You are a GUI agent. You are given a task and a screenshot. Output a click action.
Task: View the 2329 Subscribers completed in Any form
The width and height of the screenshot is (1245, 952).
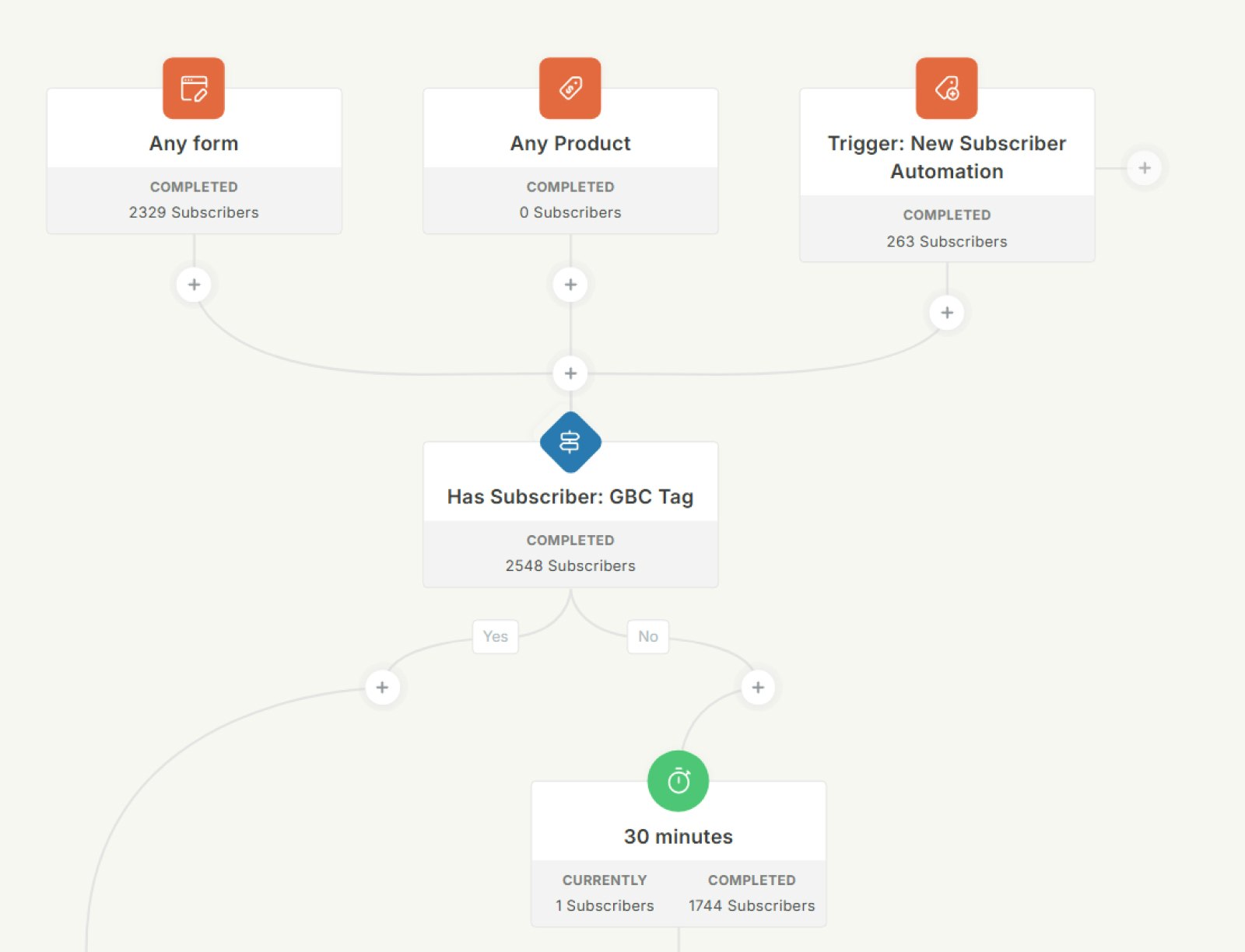tap(194, 212)
